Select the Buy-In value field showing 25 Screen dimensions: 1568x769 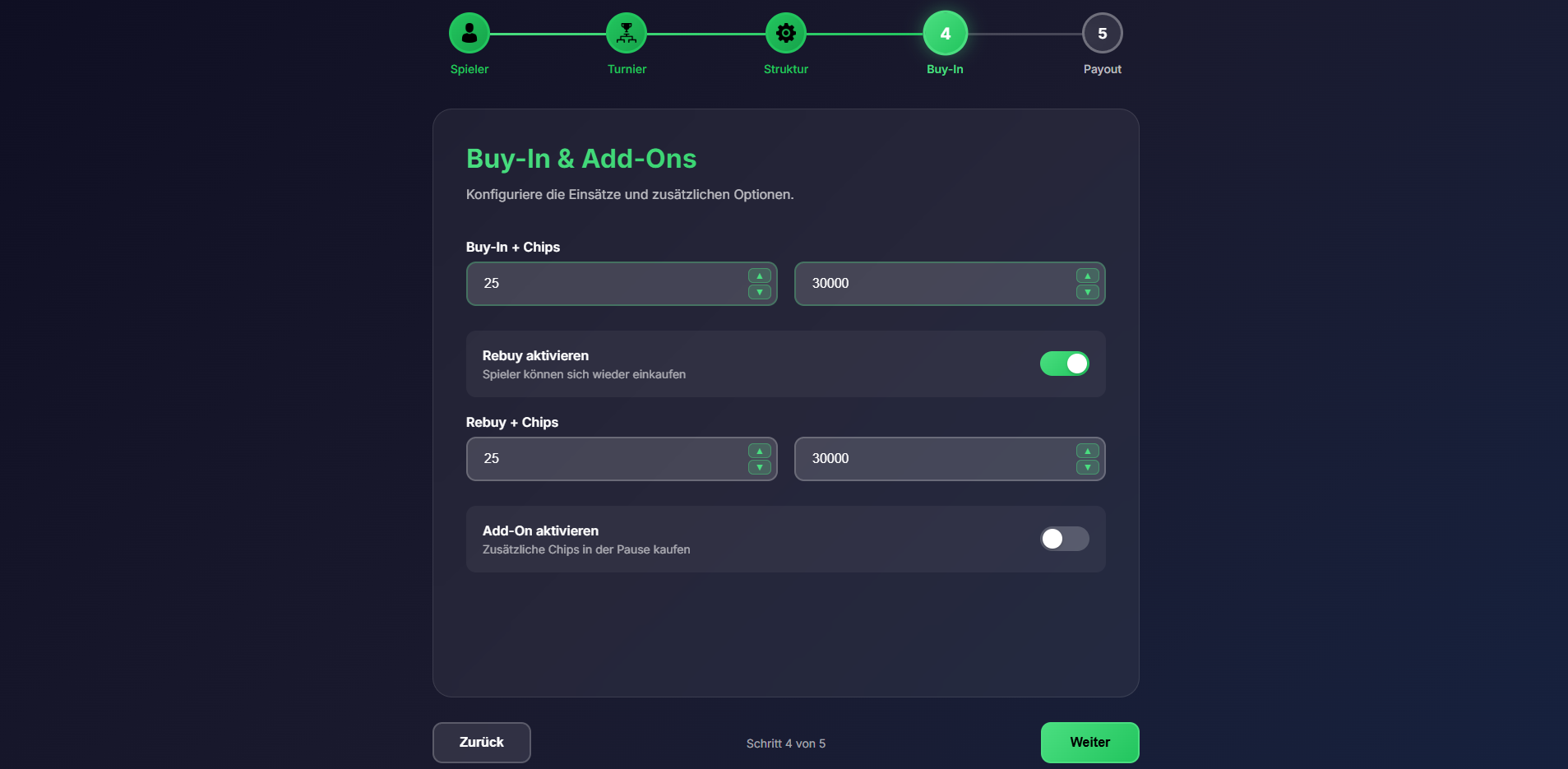pos(608,283)
